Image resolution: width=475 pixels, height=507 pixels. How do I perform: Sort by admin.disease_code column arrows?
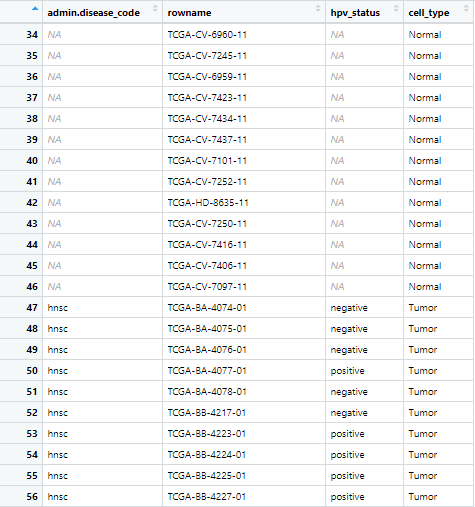155,9
